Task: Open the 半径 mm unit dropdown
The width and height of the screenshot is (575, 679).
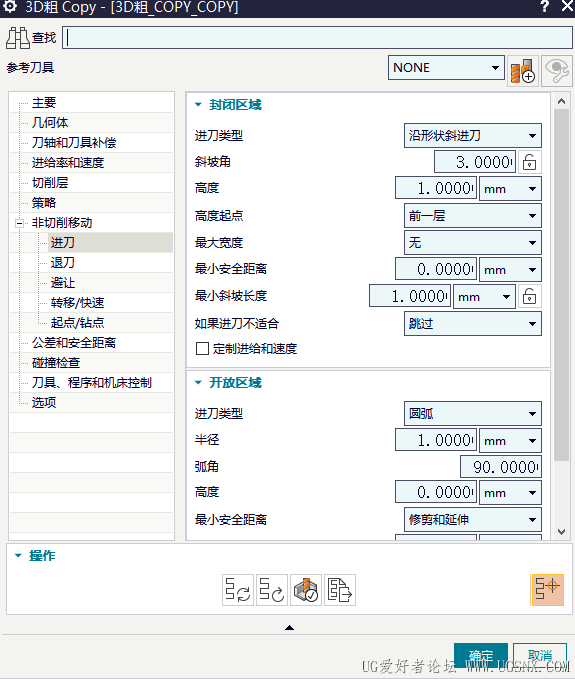Action: pyautogui.click(x=510, y=440)
